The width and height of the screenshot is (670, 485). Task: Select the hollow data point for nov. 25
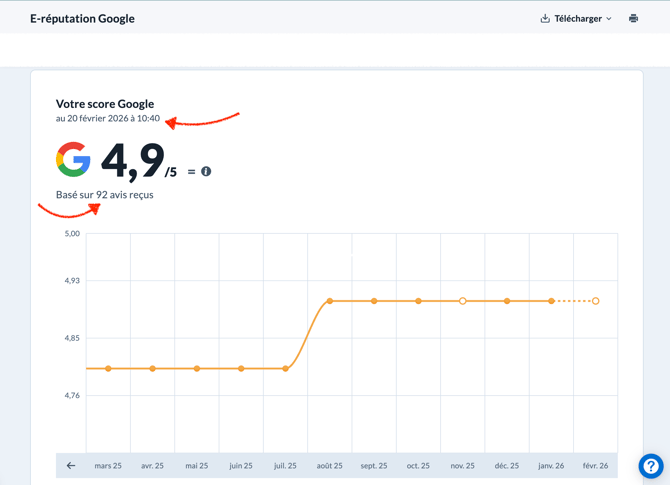pyautogui.click(x=463, y=301)
